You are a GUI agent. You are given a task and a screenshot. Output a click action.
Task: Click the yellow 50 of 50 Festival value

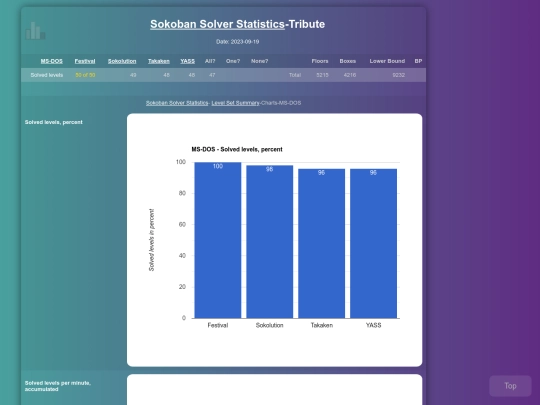85,75
